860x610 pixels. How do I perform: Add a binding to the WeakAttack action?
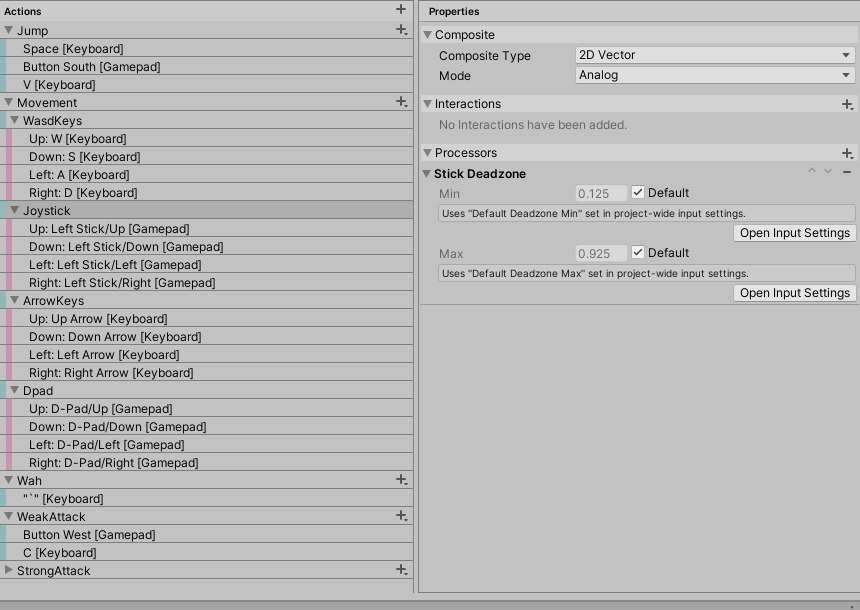401,516
